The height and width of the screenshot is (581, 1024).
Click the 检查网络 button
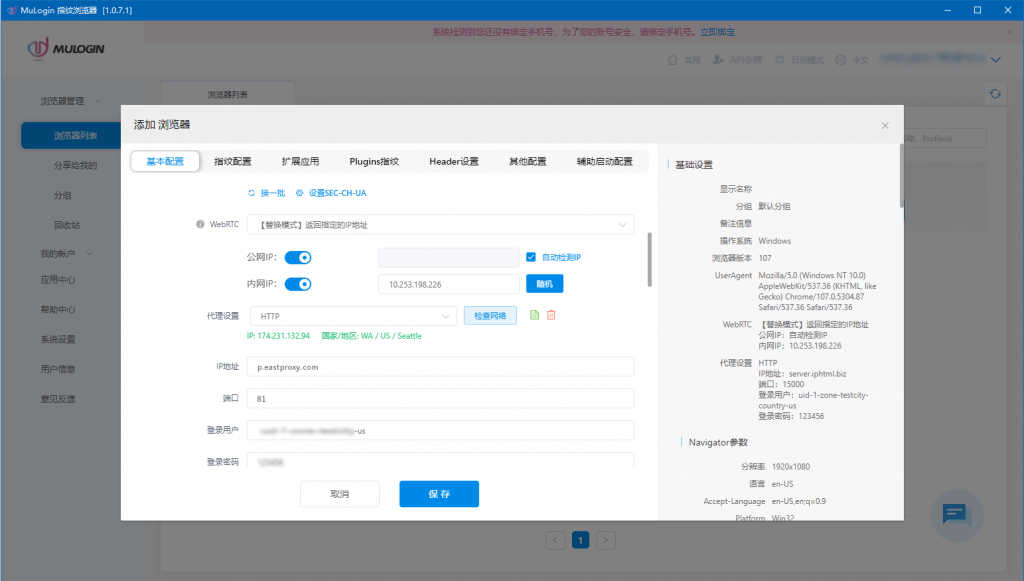click(x=490, y=316)
